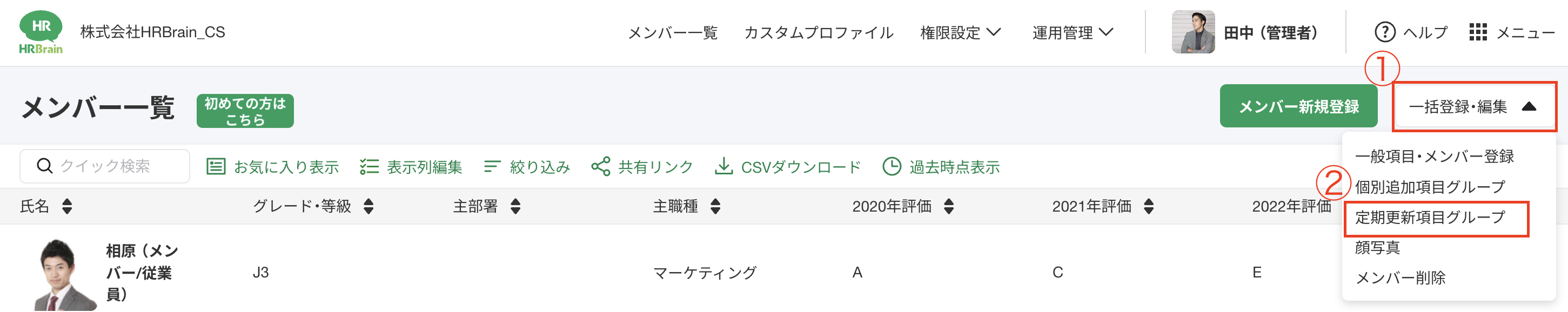Expand the 権限設定 dropdown
The image size is (1568, 312).
tap(960, 32)
